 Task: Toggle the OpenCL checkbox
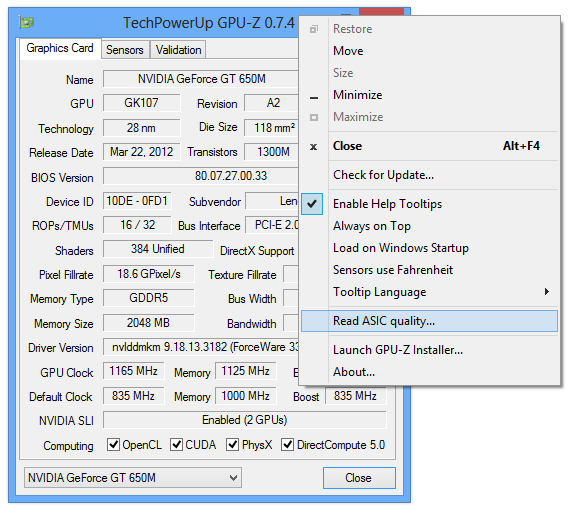click(113, 445)
